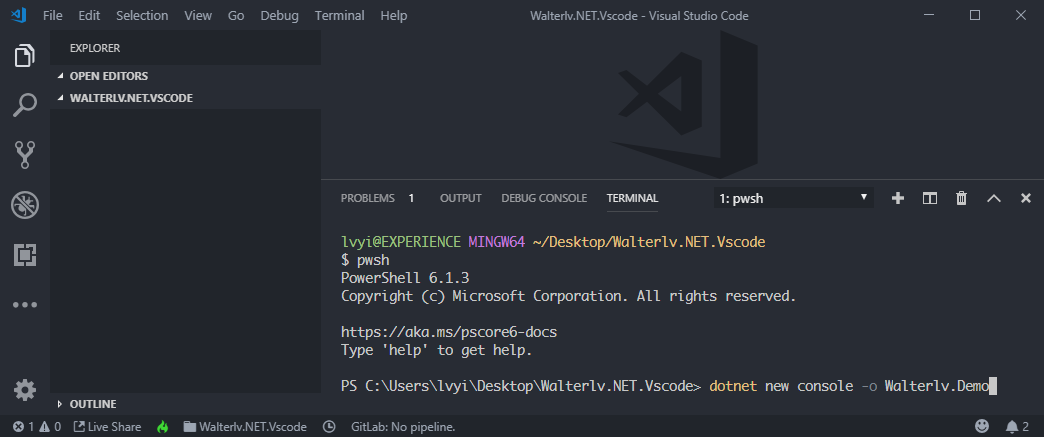Open the Search view icon
Image resolution: width=1044 pixels, height=437 pixels.
[x=25, y=104]
